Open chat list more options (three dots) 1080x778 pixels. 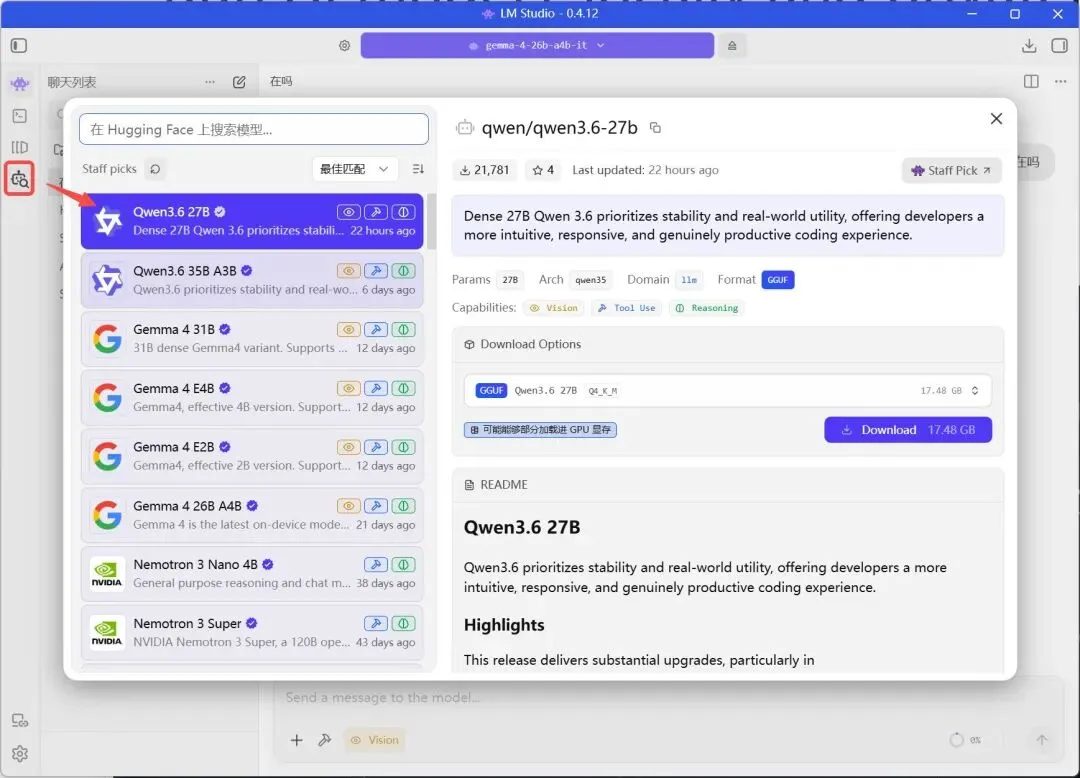coord(210,82)
